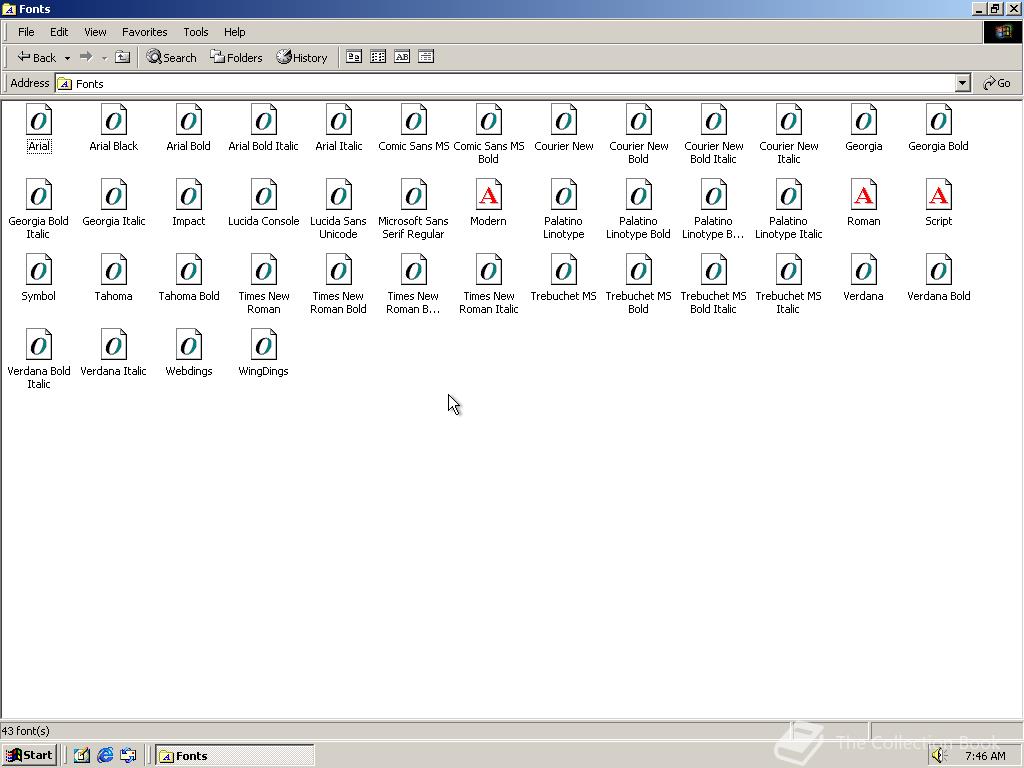Open the Back history dropdown arrow
The image size is (1024, 768).
point(67,57)
